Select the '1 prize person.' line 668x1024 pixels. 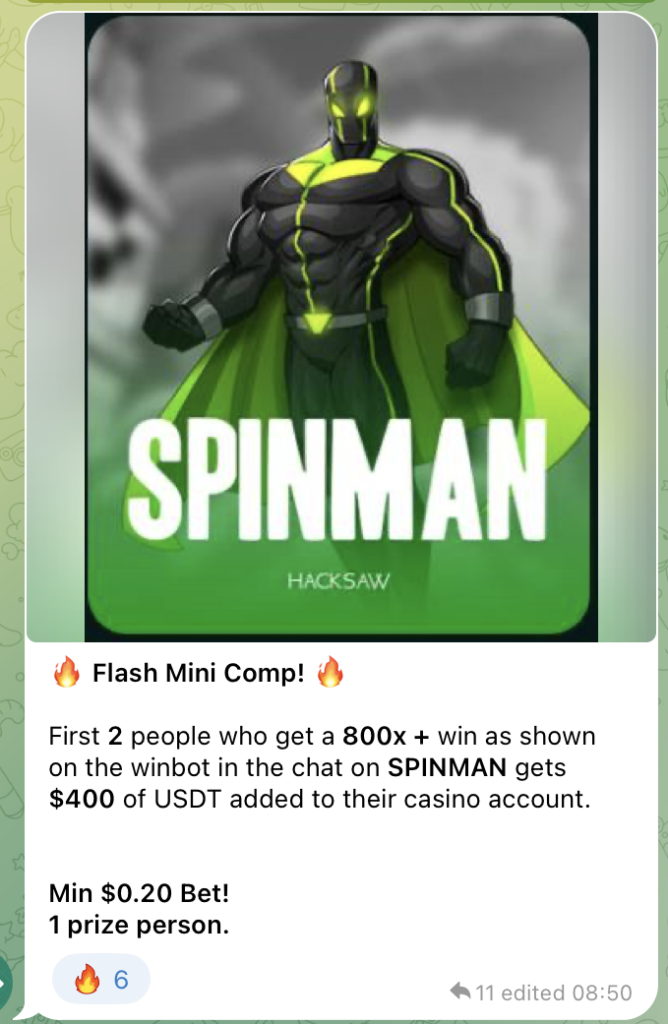coord(139,925)
